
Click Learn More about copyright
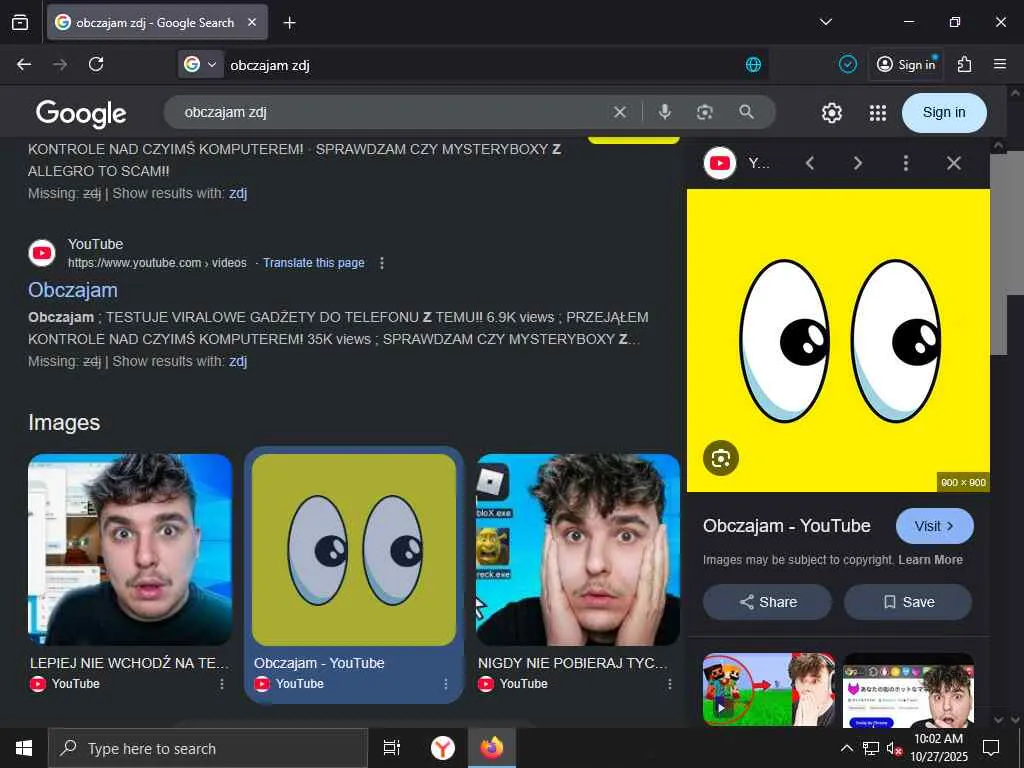coord(930,560)
